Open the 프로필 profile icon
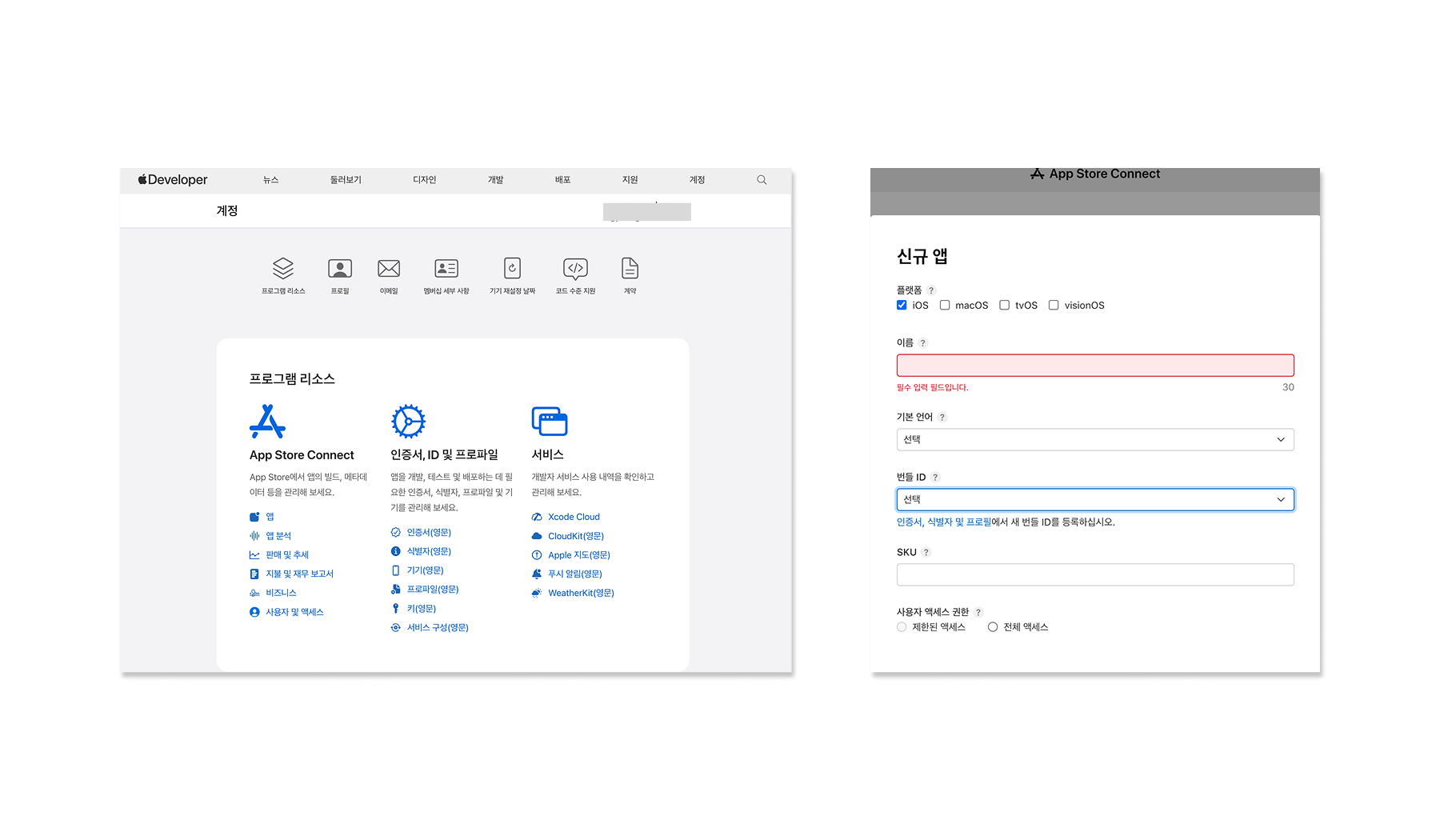Image resolution: width=1440 pixels, height=840 pixels. (x=340, y=269)
